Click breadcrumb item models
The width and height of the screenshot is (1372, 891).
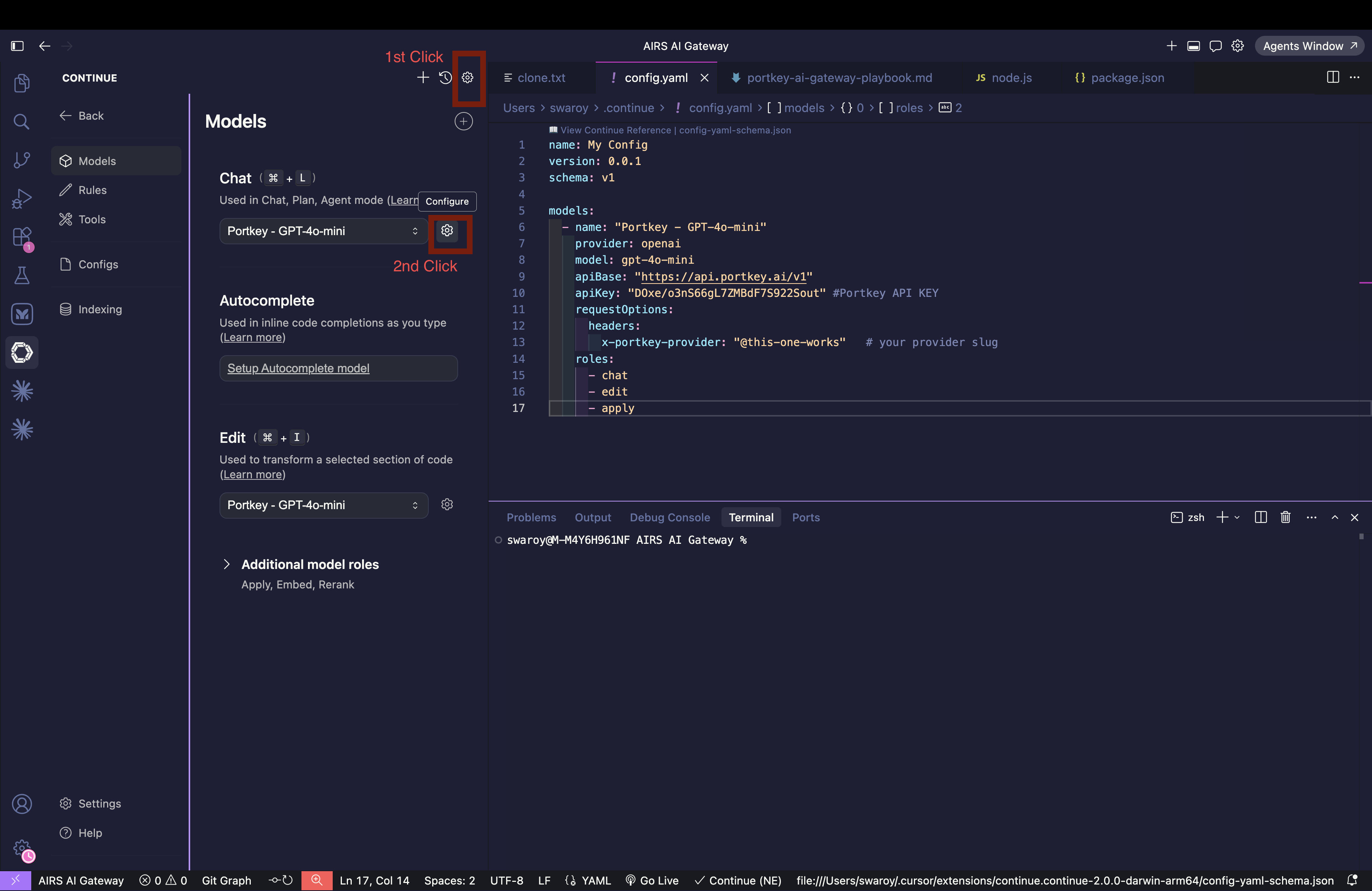click(804, 108)
